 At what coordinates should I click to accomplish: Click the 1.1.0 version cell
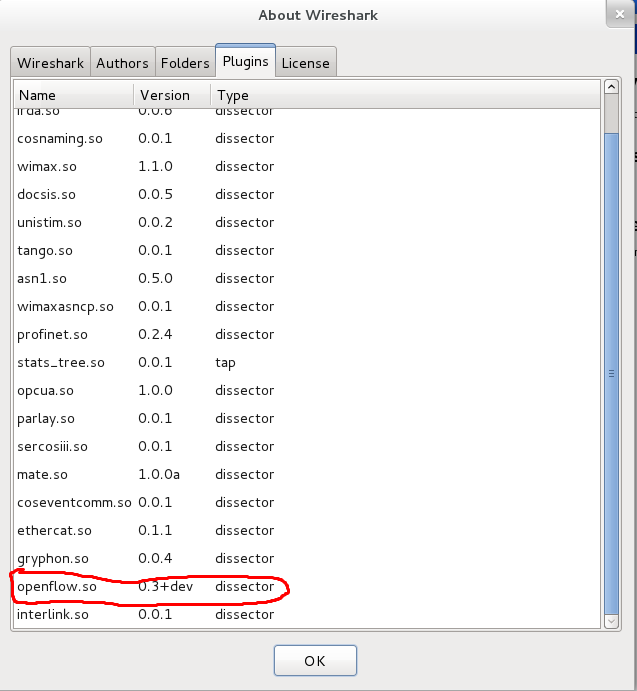(155, 167)
